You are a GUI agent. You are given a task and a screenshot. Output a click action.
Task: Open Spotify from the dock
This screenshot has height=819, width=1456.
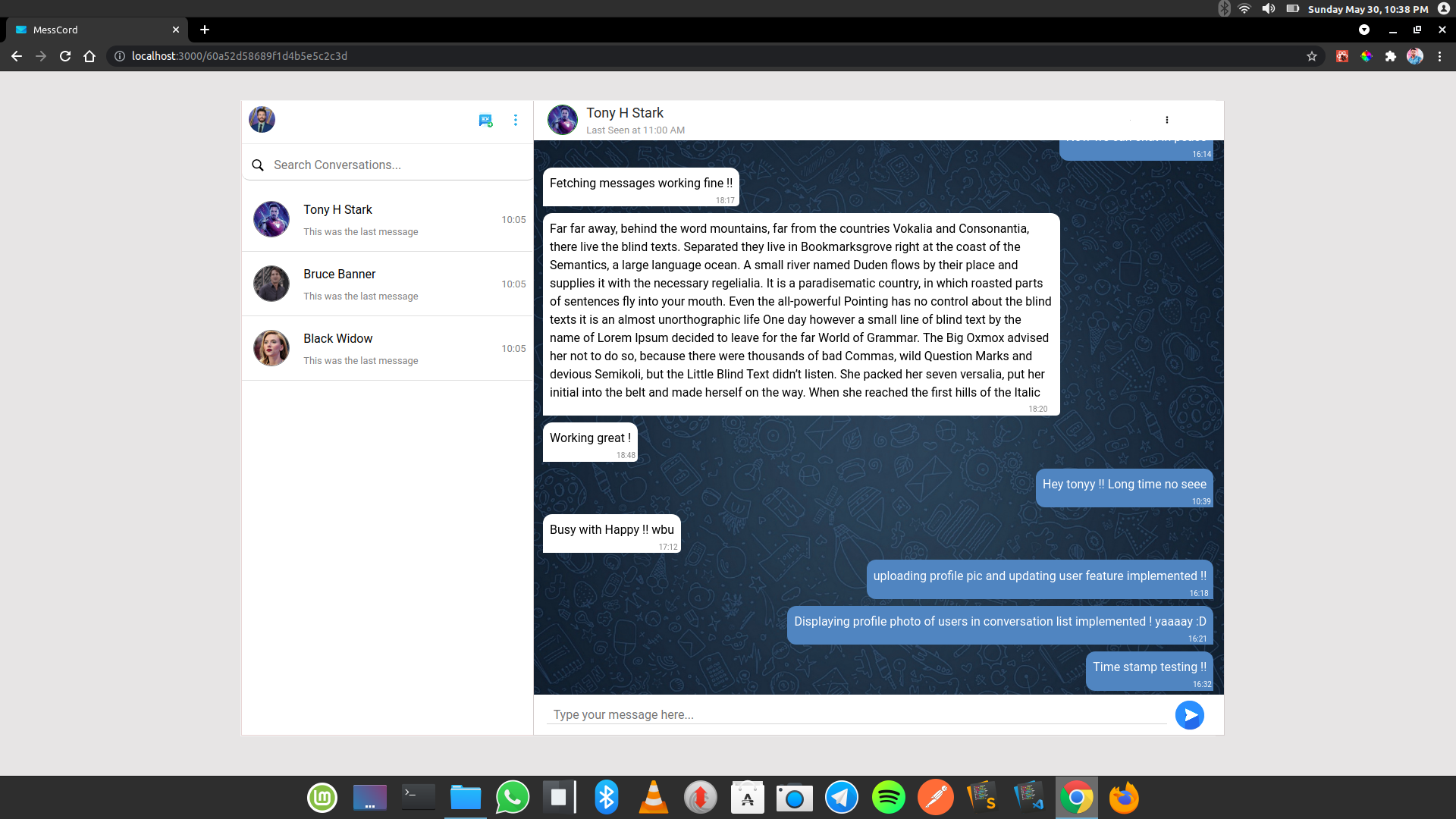[889, 797]
